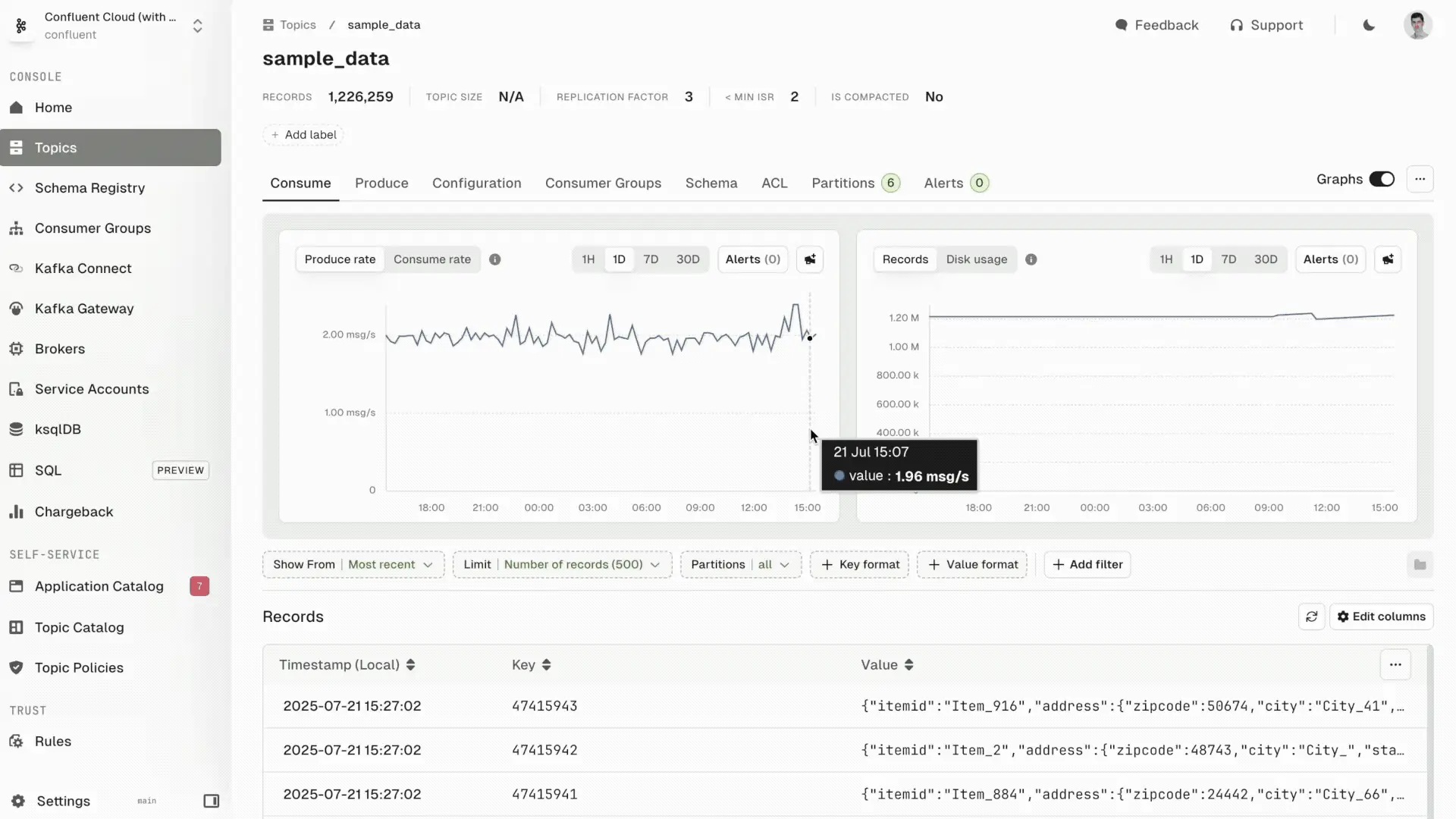Image resolution: width=1456 pixels, height=819 pixels.
Task: Open the Brokers page
Action: tap(60, 348)
